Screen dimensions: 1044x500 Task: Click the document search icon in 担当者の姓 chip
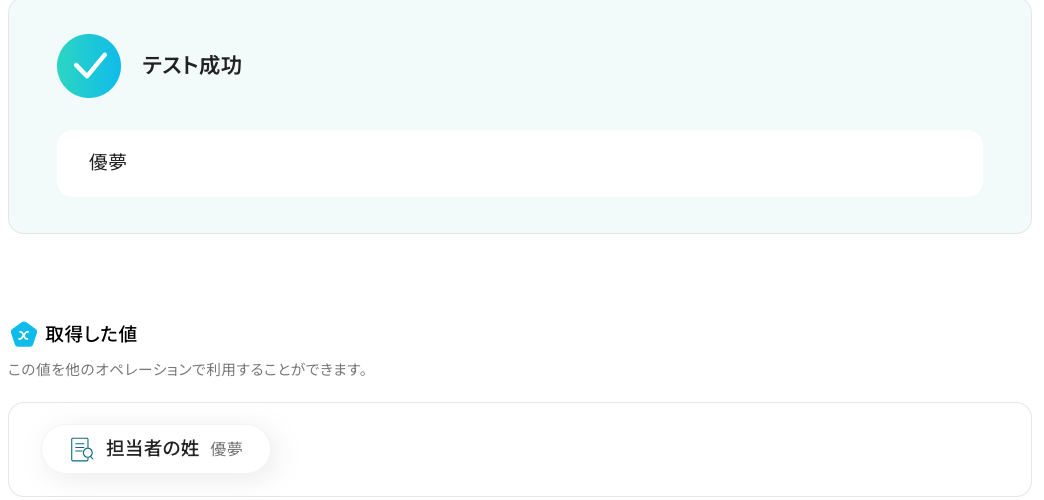82,449
